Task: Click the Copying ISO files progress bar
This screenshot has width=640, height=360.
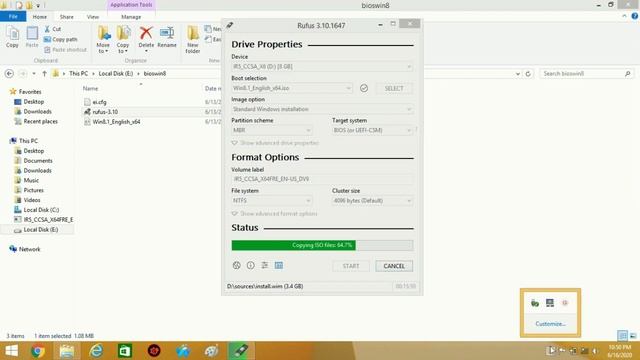Action: pos(322,245)
